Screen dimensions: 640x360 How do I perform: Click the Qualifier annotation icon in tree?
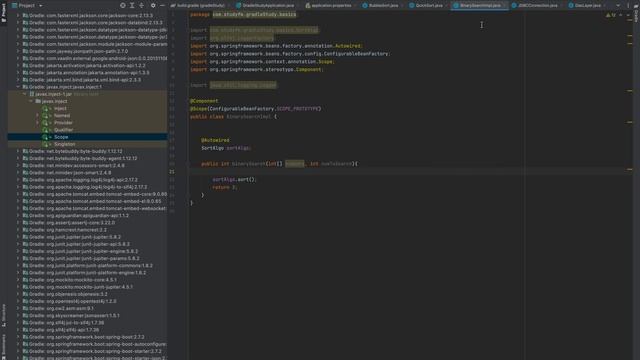pos(45,130)
